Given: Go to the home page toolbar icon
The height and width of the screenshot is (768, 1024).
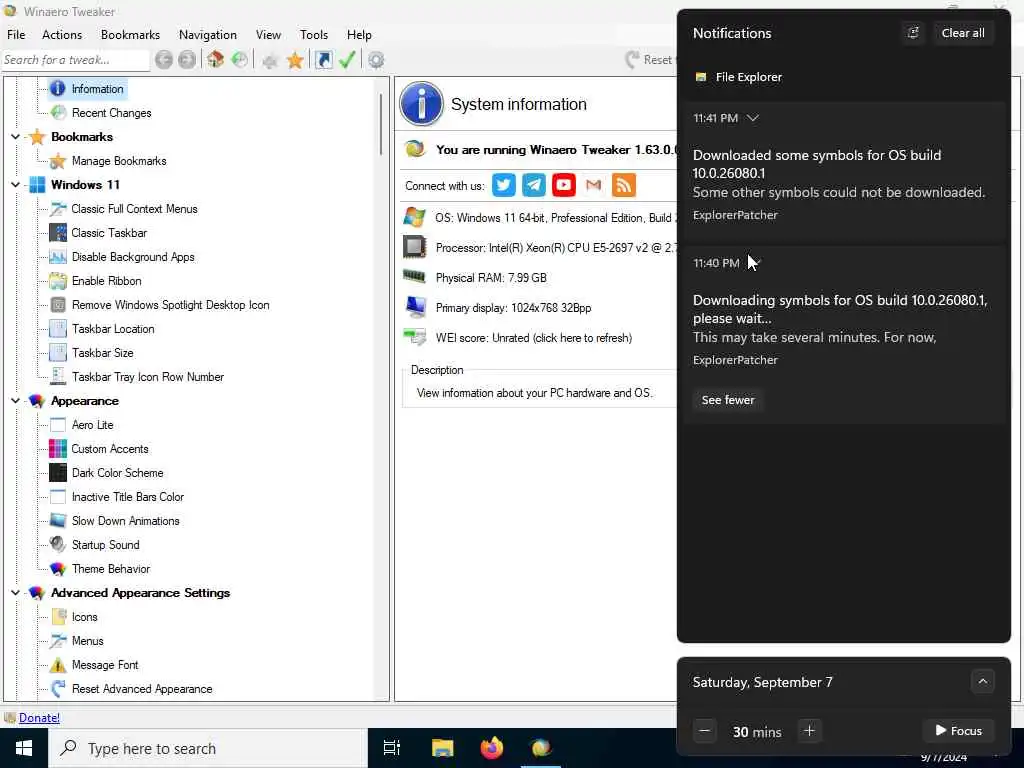Looking at the screenshot, I should coord(216,60).
